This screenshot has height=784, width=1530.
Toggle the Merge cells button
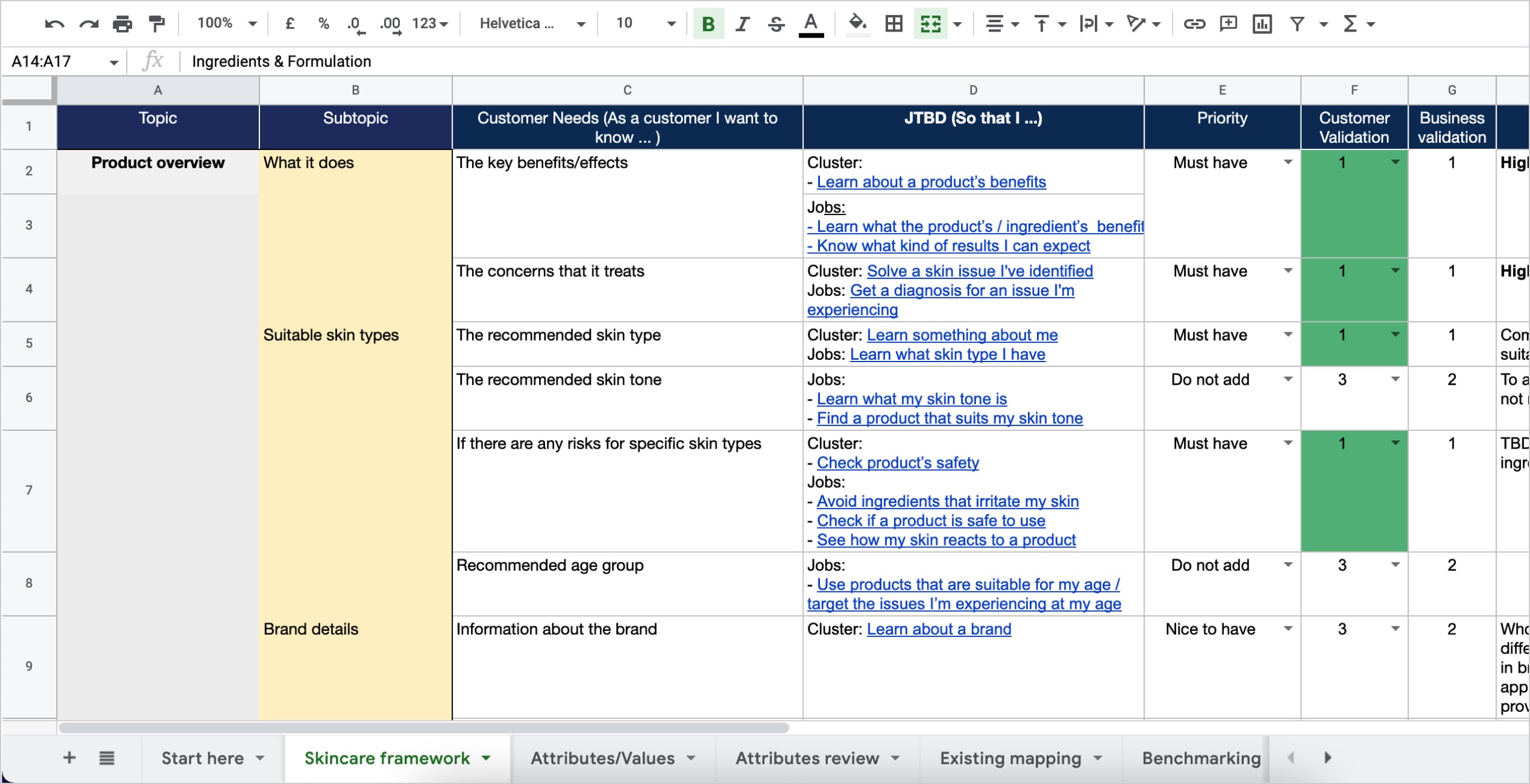click(930, 24)
